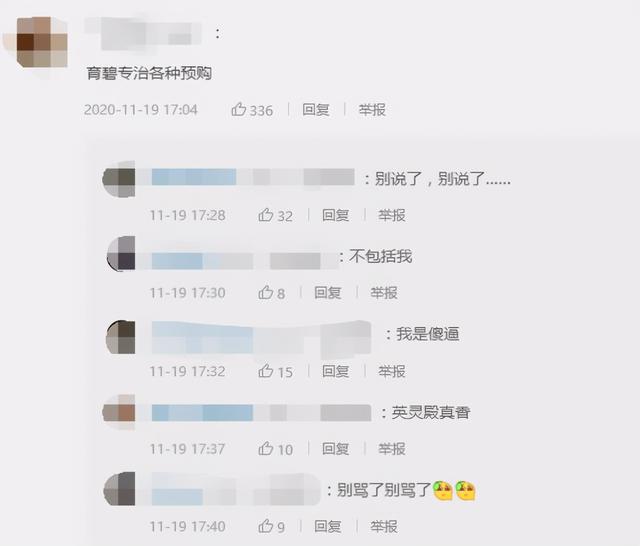Viewport: 640px width, 546px height.
Task: Reply to the 17:30 comment
Action: [x=328, y=293]
